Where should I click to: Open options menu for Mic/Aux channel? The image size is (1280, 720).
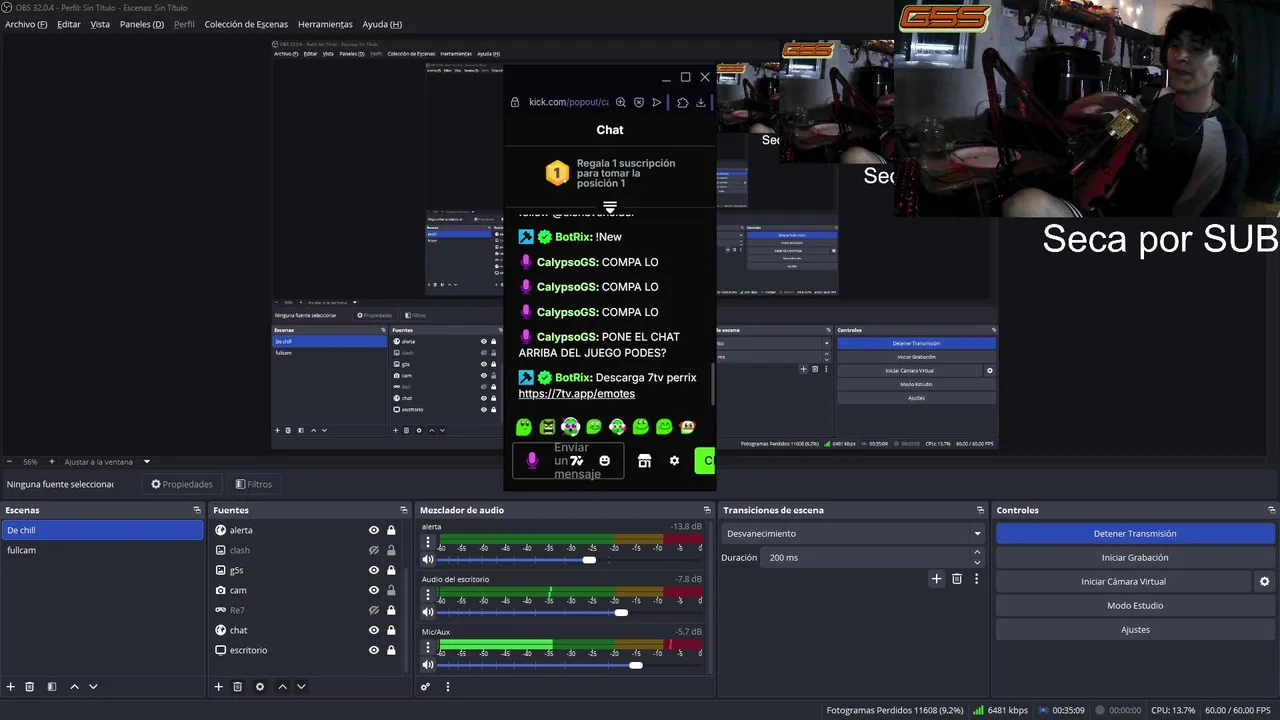coord(428,647)
